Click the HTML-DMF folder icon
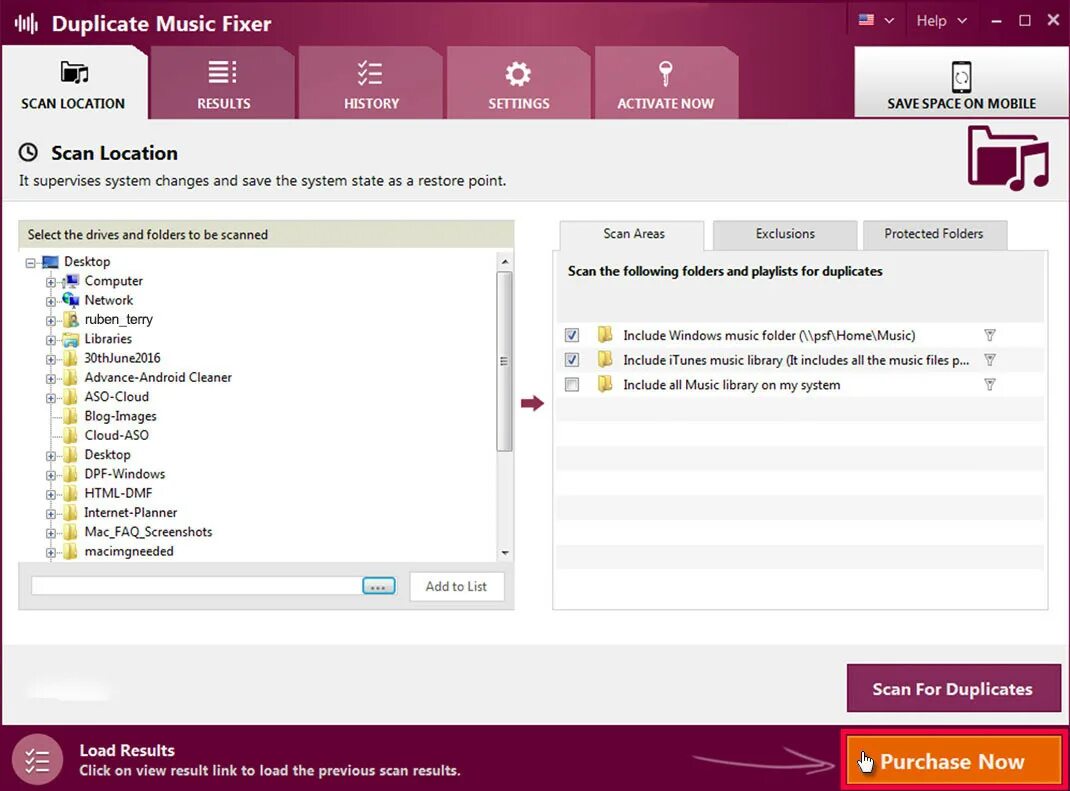 click(x=70, y=493)
